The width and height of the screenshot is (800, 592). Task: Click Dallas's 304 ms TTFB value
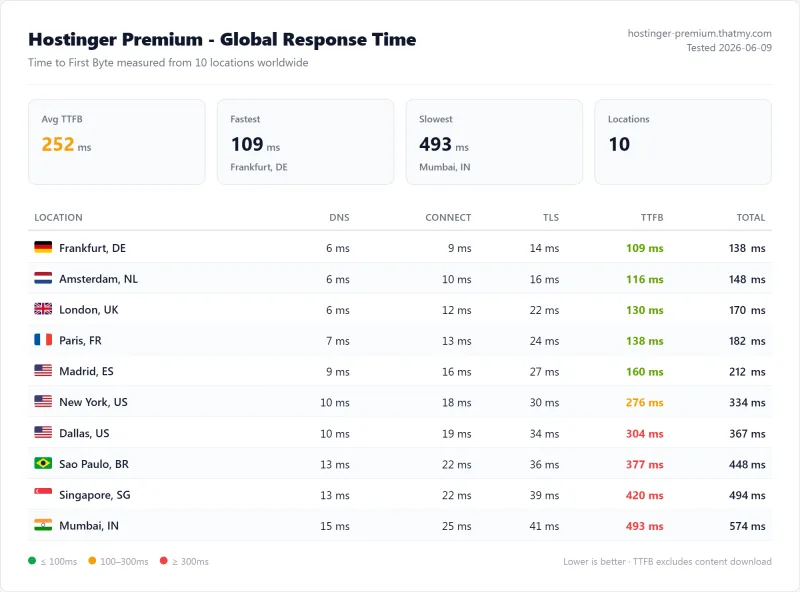pyautogui.click(x=645, y=433)
